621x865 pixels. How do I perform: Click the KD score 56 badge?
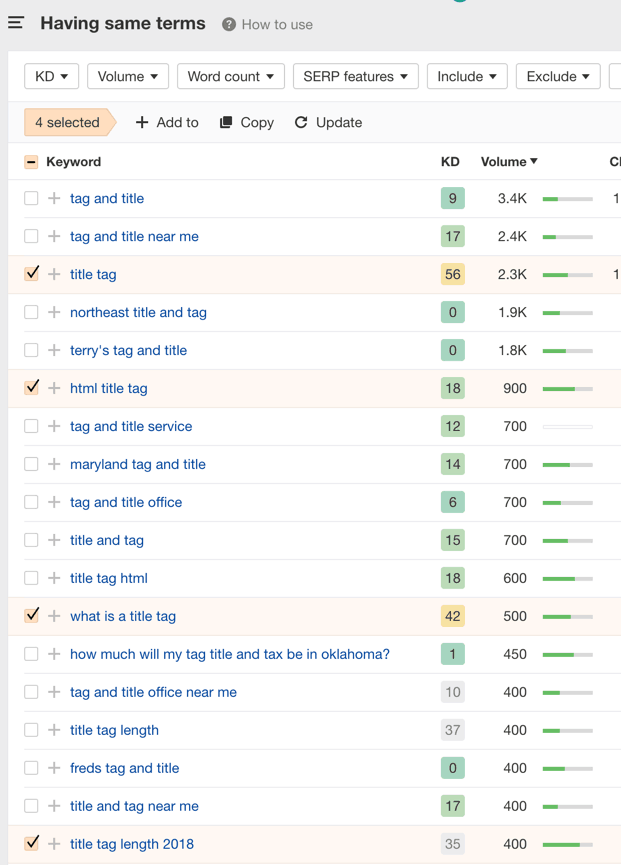pyautogui.click(x=452, y=274)
